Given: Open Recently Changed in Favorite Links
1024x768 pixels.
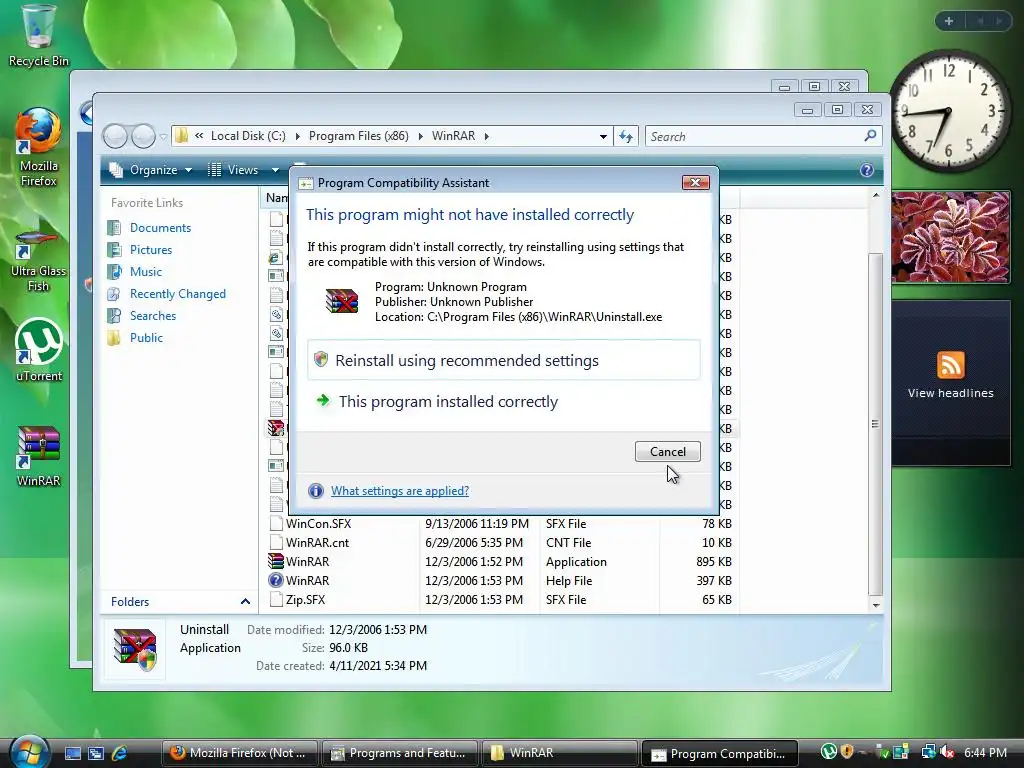Looking at the screenshot, I should coord(178,293).
